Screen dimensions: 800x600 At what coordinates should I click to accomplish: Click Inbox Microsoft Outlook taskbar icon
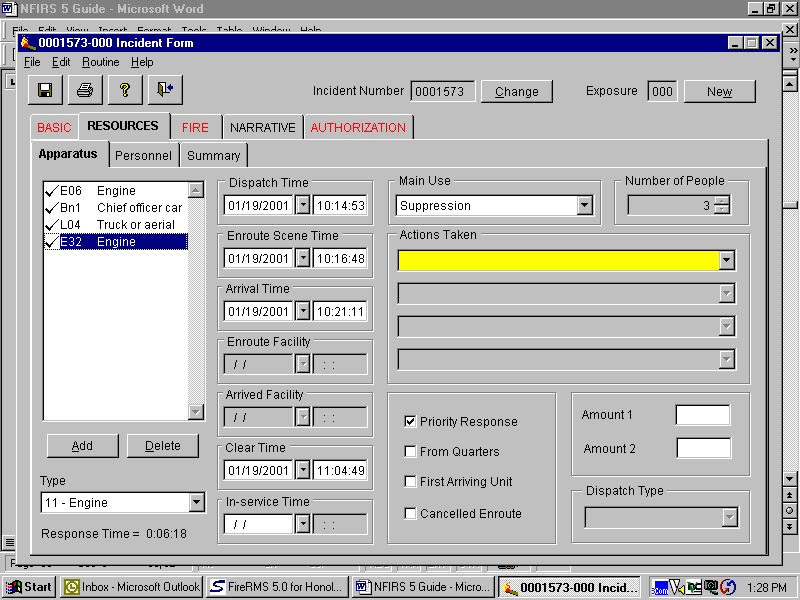point(132,587)
